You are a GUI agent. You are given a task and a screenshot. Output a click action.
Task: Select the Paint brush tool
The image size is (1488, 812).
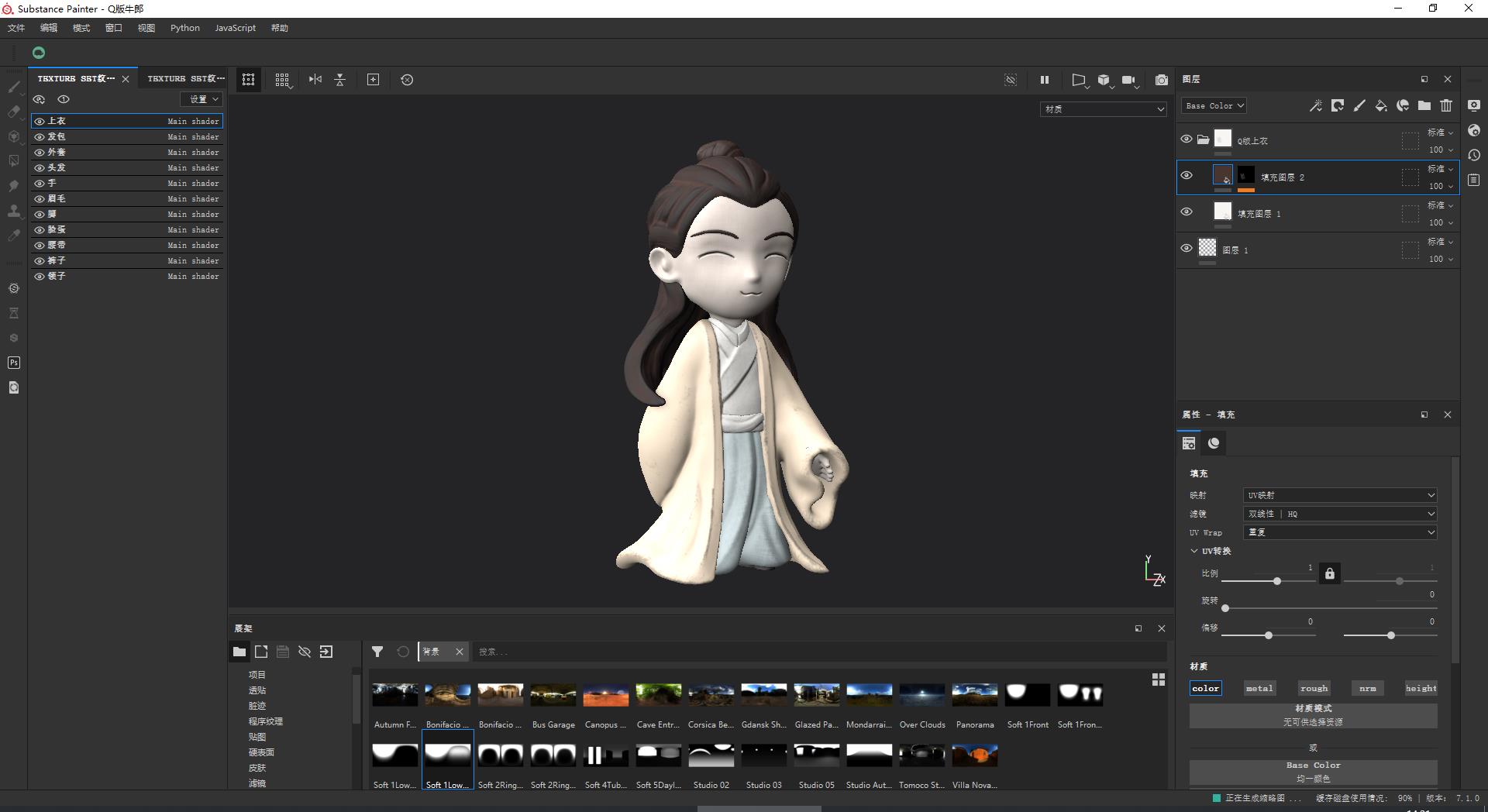click(x=14, y=87)
